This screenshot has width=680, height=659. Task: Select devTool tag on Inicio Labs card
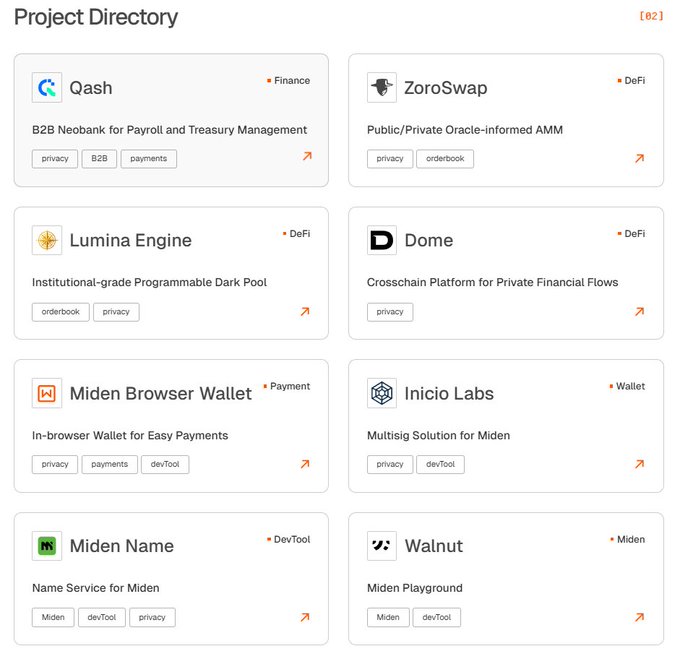point(441,464)
